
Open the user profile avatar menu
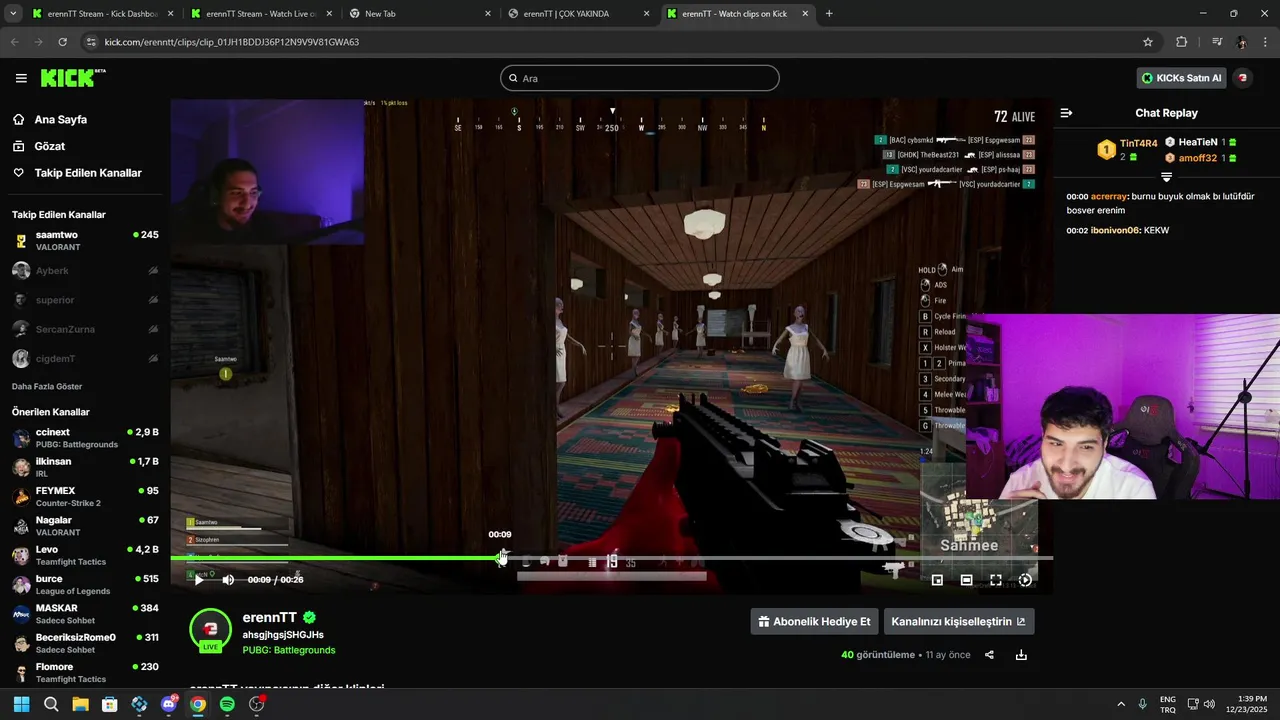(x=1243, y=78)
